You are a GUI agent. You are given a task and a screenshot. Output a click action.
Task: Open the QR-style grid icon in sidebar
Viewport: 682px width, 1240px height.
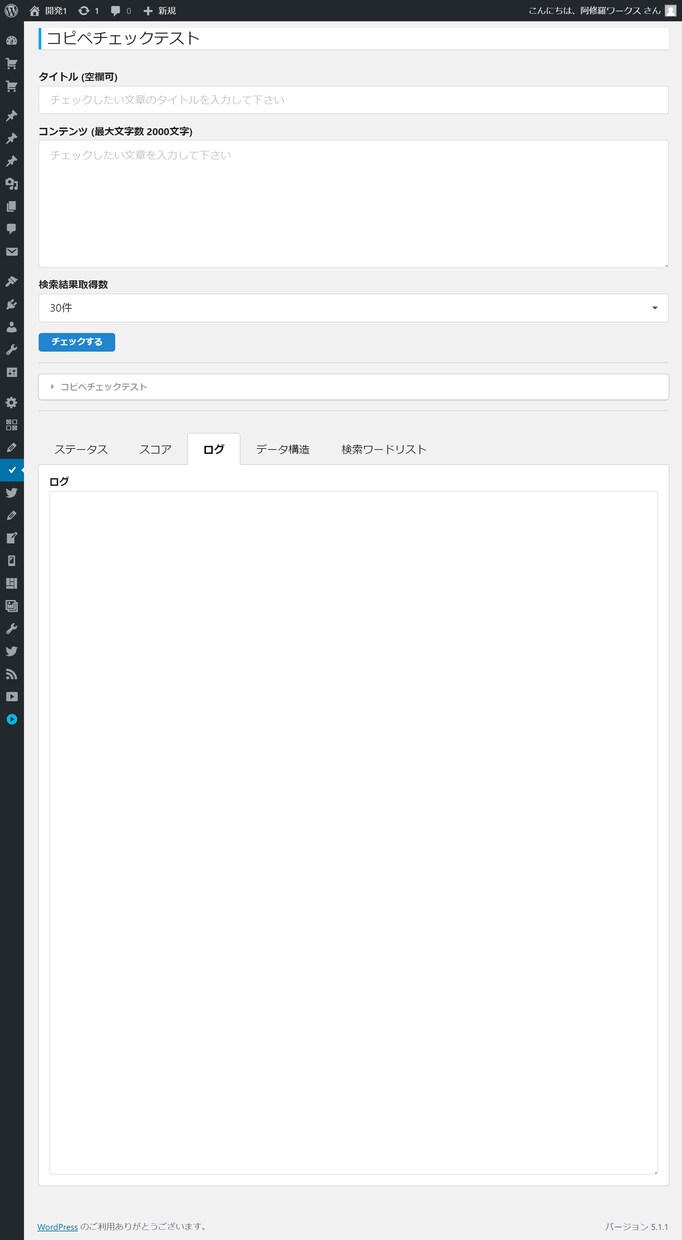click(12, 424)
